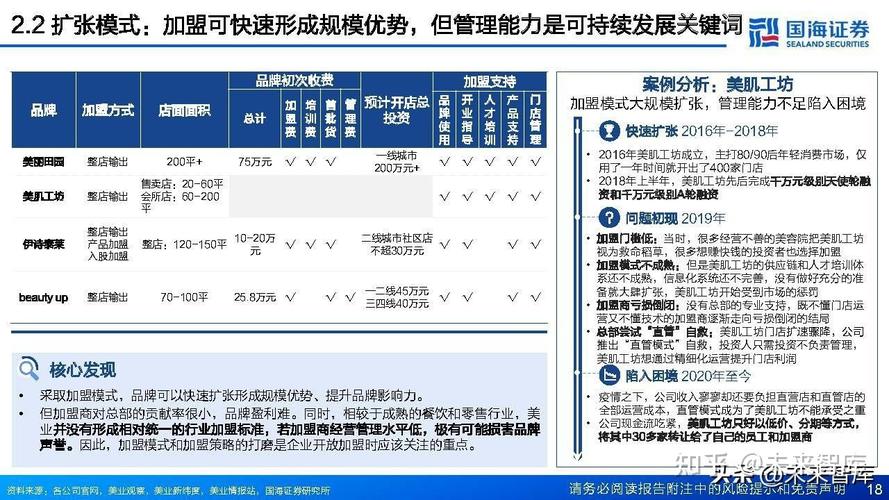
Task: Click the 问题初现 2019年 stage heading
Action: [x=675, y=218]
